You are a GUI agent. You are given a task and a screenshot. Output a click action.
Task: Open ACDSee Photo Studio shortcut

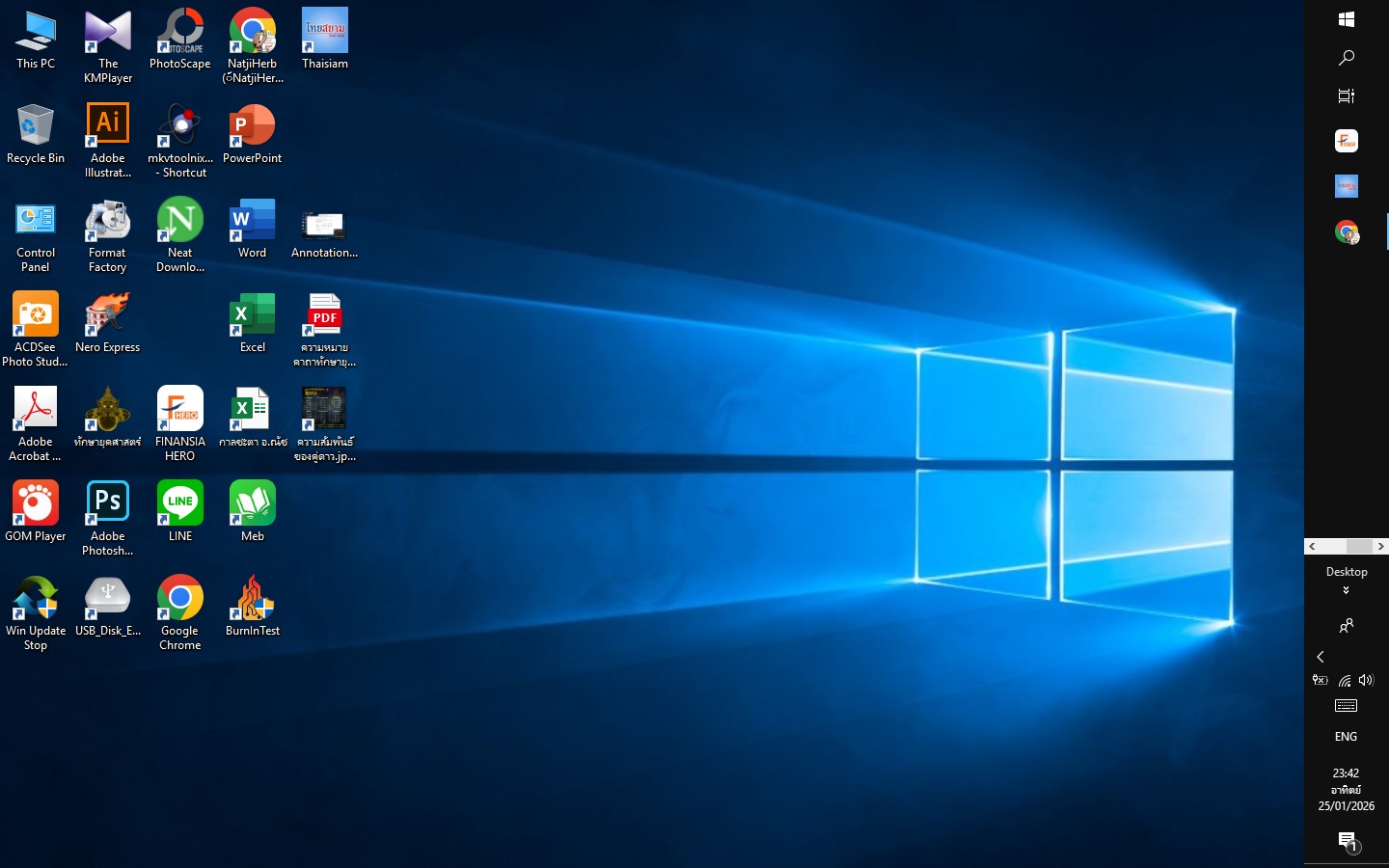pos(36,330)
